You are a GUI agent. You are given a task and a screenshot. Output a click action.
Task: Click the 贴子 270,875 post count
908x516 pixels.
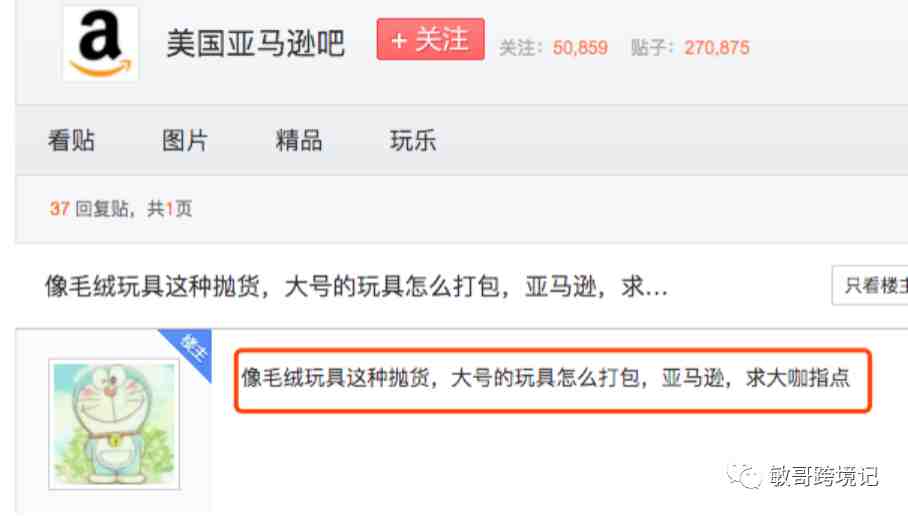(690, 47)
